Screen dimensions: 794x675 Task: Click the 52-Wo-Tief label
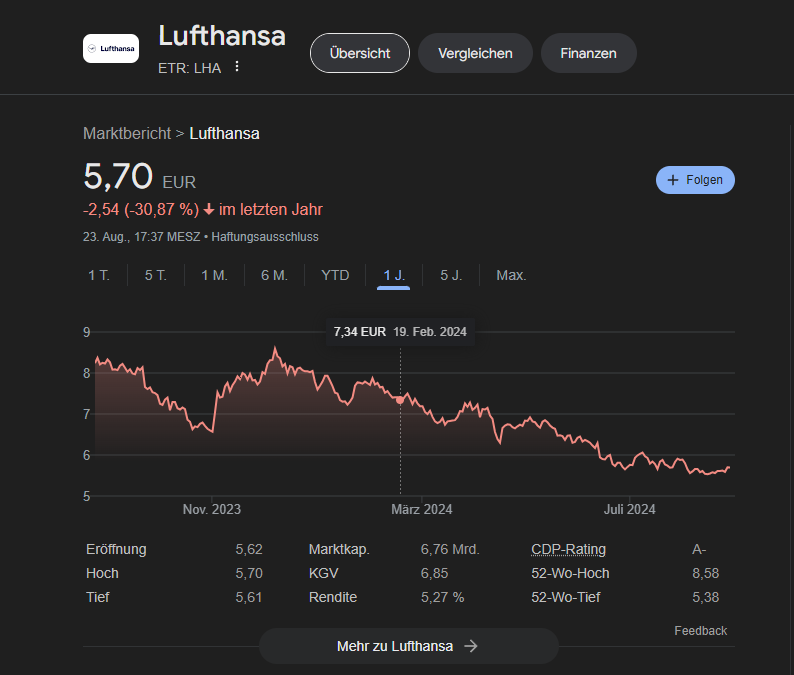(x=566, y=597)
